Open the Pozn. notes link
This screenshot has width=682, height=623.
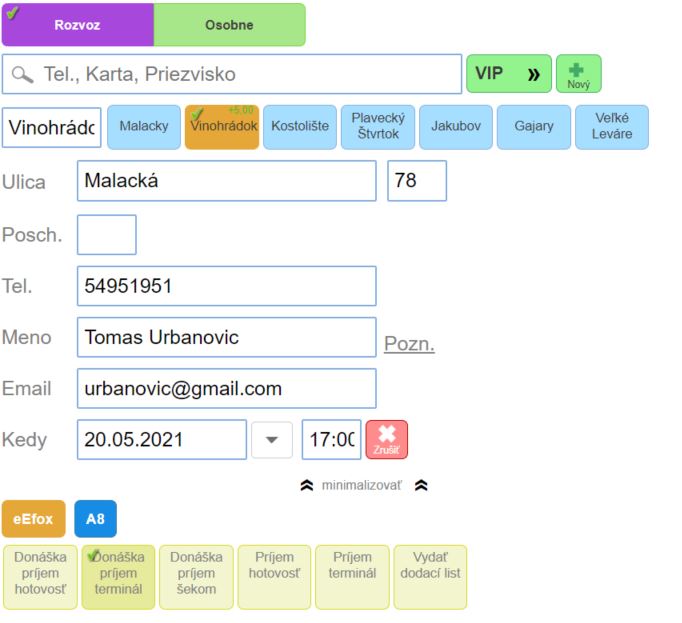(409, 344)
